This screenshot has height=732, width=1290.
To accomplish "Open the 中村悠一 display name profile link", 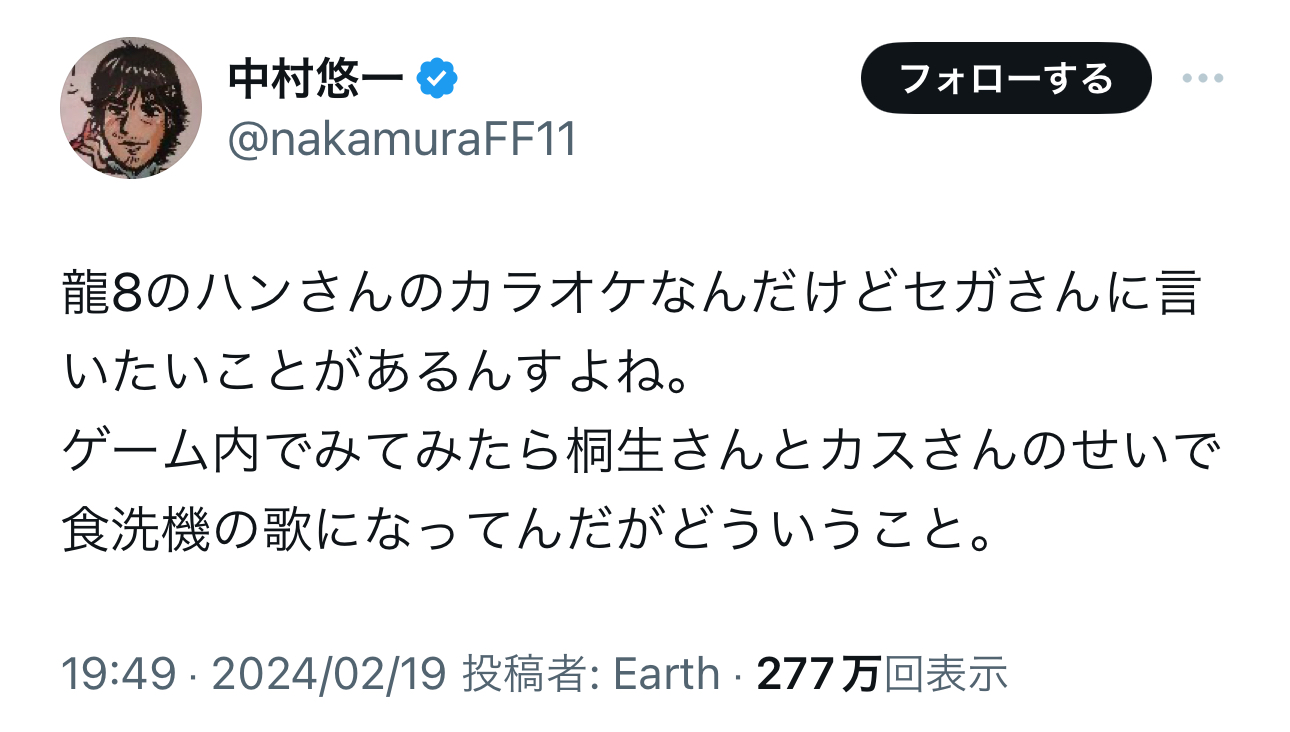I will 316,79.
